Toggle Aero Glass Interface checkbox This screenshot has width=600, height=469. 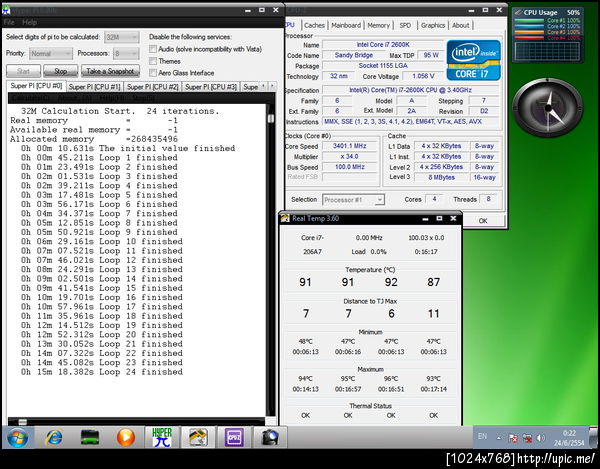[x=153, y=73]
